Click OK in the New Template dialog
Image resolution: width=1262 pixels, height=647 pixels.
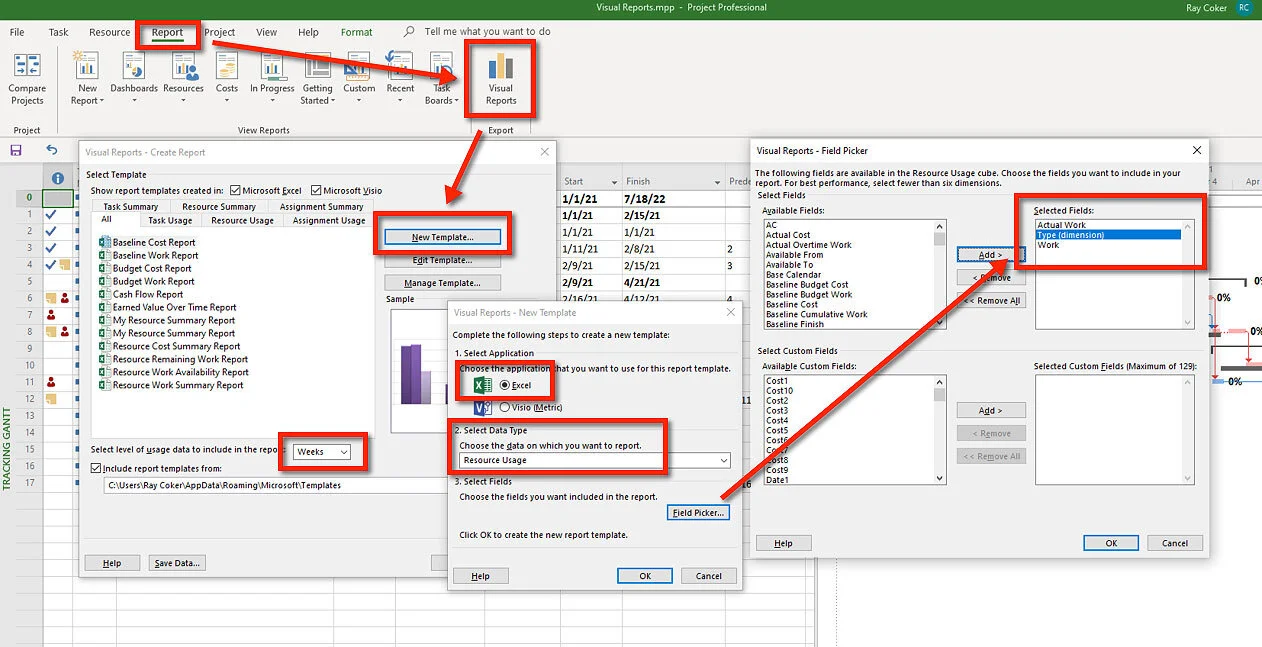coord(645,576)
